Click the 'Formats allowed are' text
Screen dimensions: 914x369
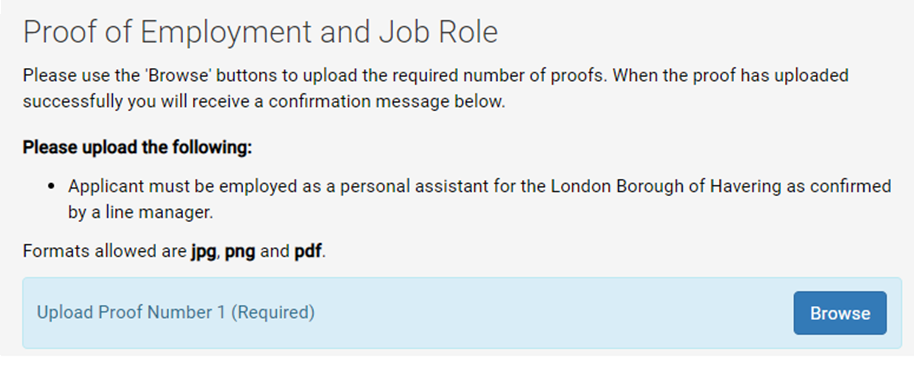coord(104,252)
